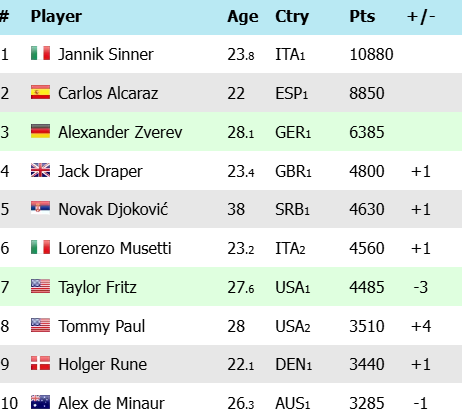Image resolution: width=462 pixels, height=416 pixels.
Task: Click the Italy flag beside Jannik Sinner
Action: coord(40,53)
